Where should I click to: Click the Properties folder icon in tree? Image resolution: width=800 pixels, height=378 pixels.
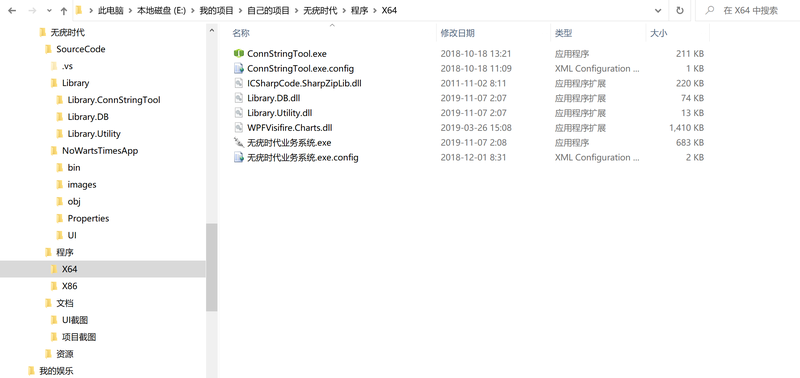[x=59, y=218]
